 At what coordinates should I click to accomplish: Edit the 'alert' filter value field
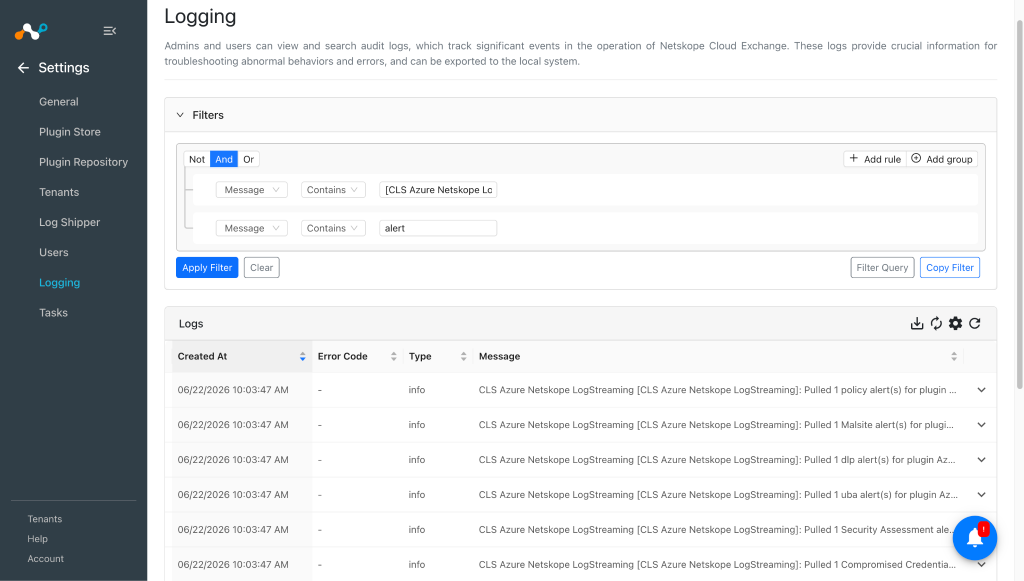coord(438,228)
